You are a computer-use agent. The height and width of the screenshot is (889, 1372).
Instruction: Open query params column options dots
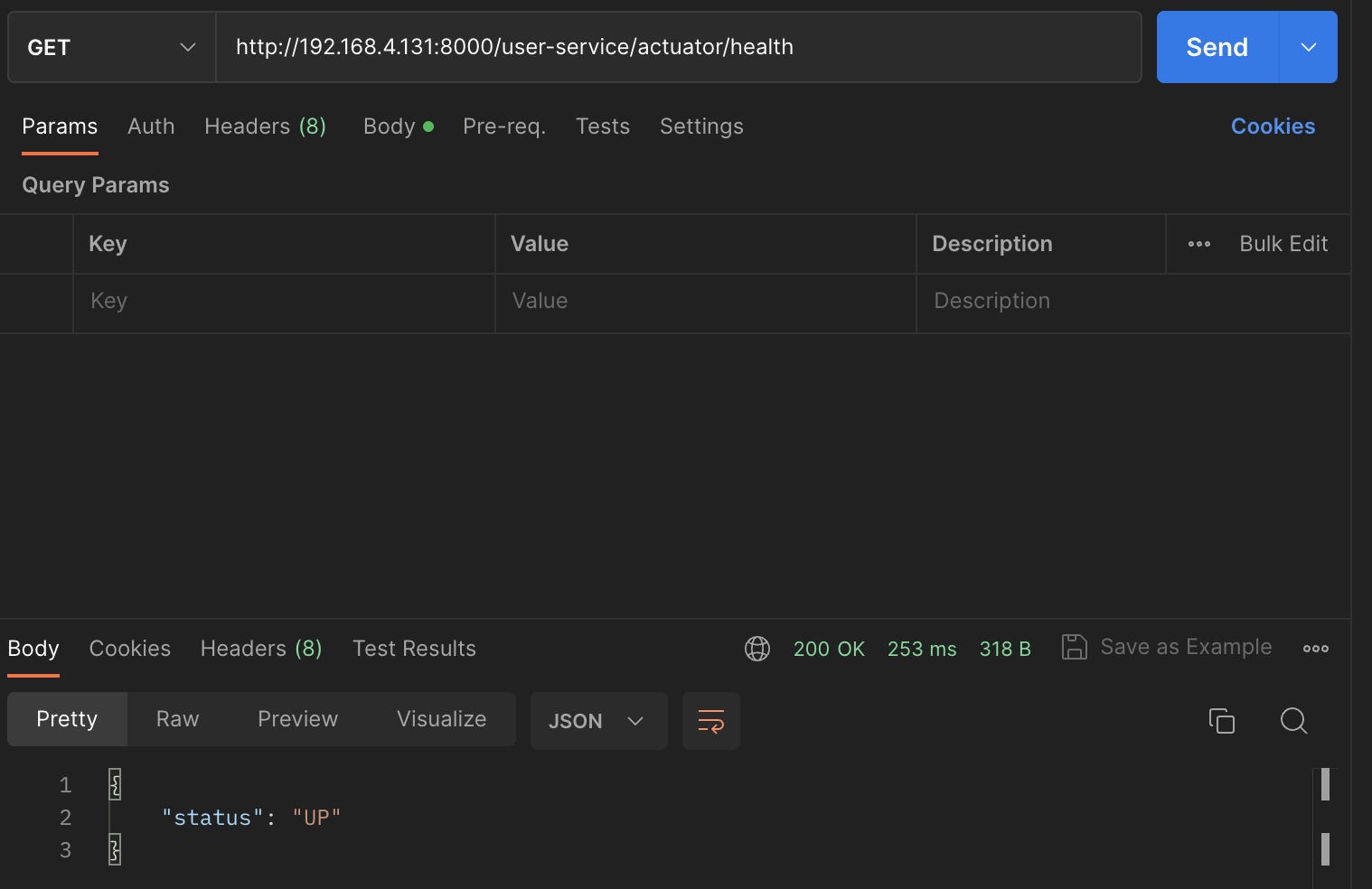1199,244
